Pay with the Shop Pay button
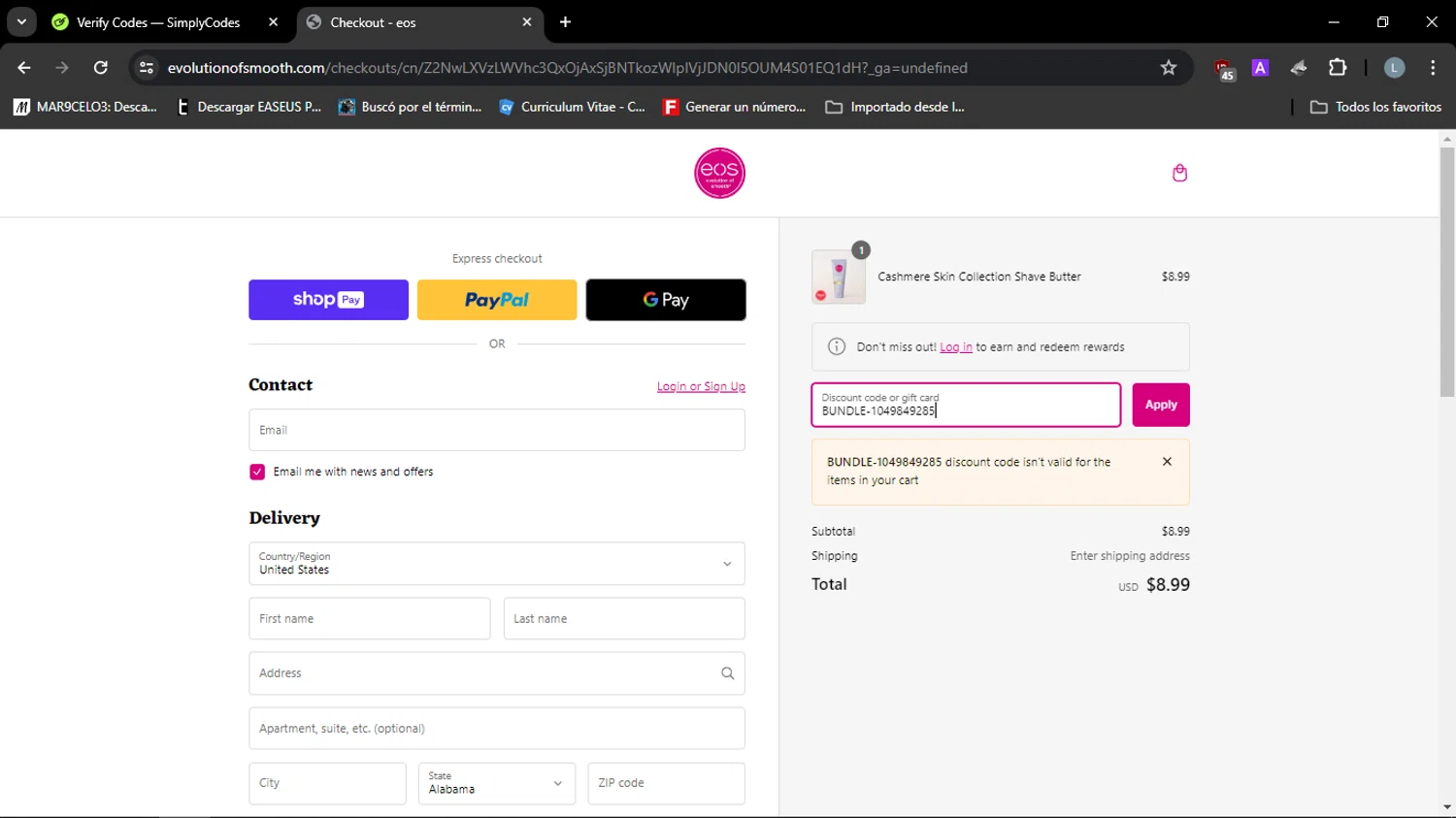The width and height of the screenshot is (1456, 818). coord(328,300)
